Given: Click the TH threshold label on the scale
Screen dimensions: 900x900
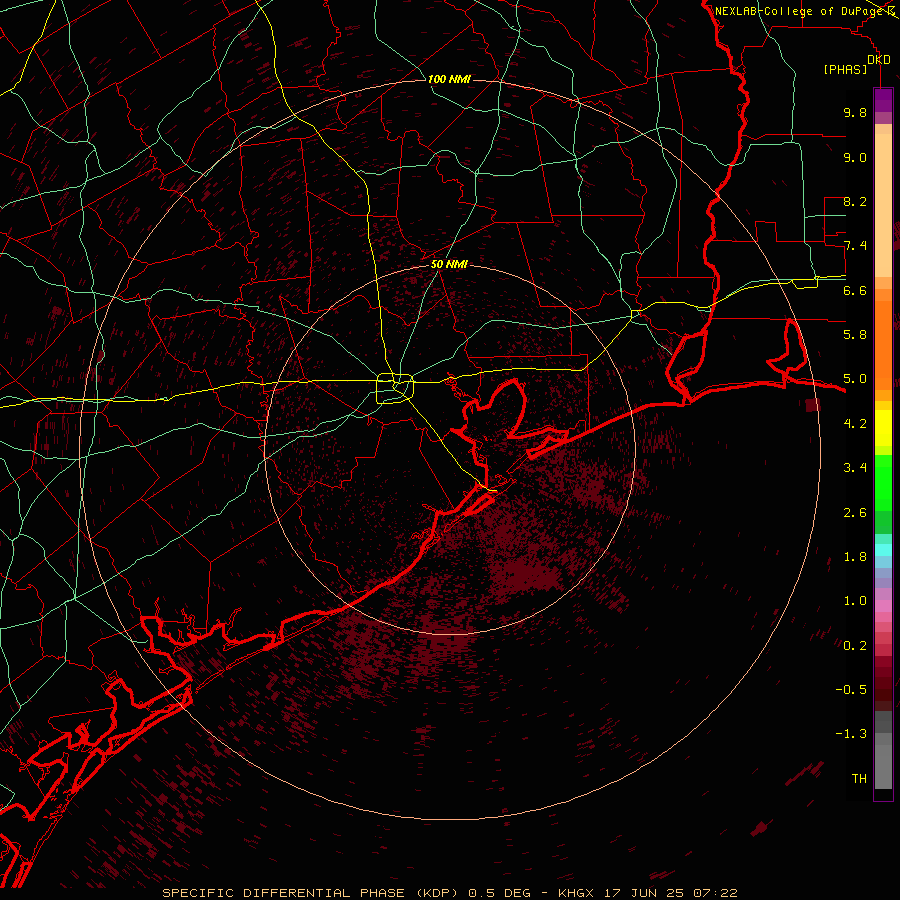Looking at the screenshot, I should [859, 778].
